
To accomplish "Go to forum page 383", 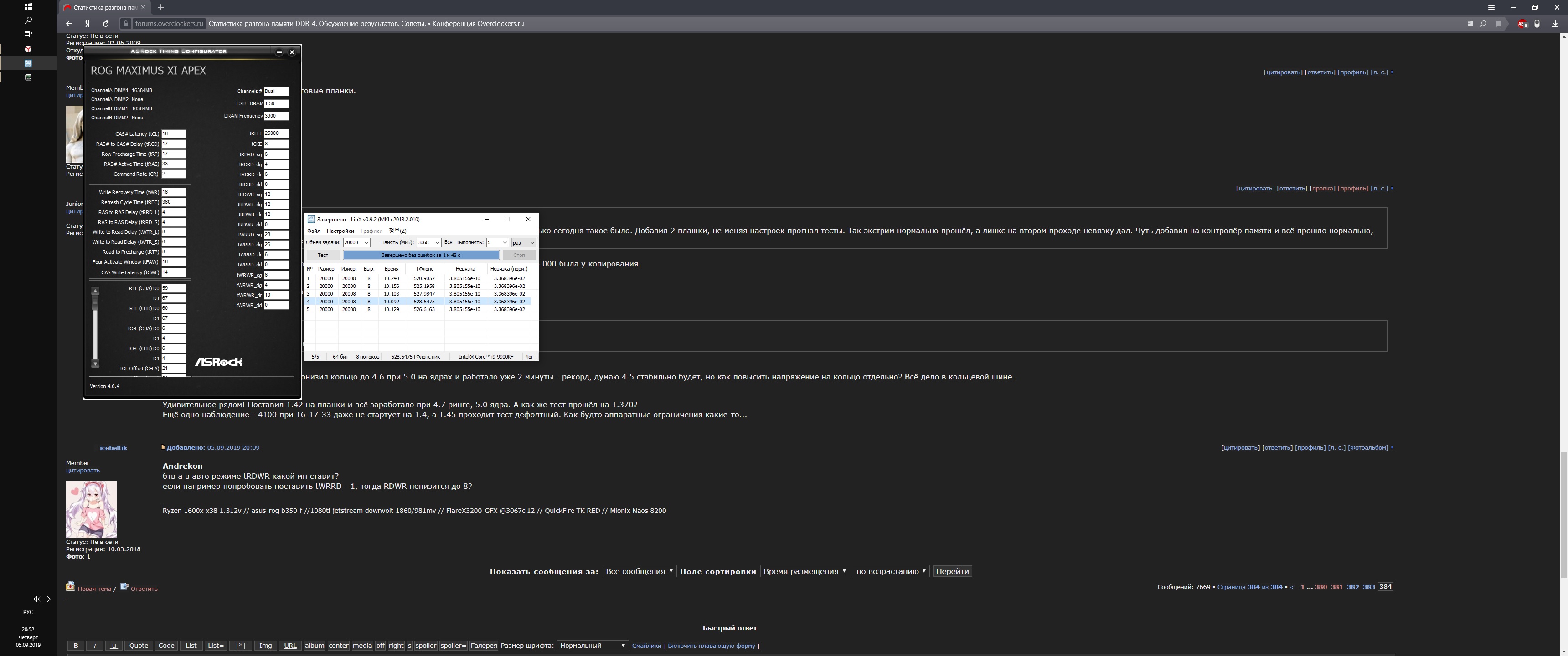I will [x=1368, y=587].
